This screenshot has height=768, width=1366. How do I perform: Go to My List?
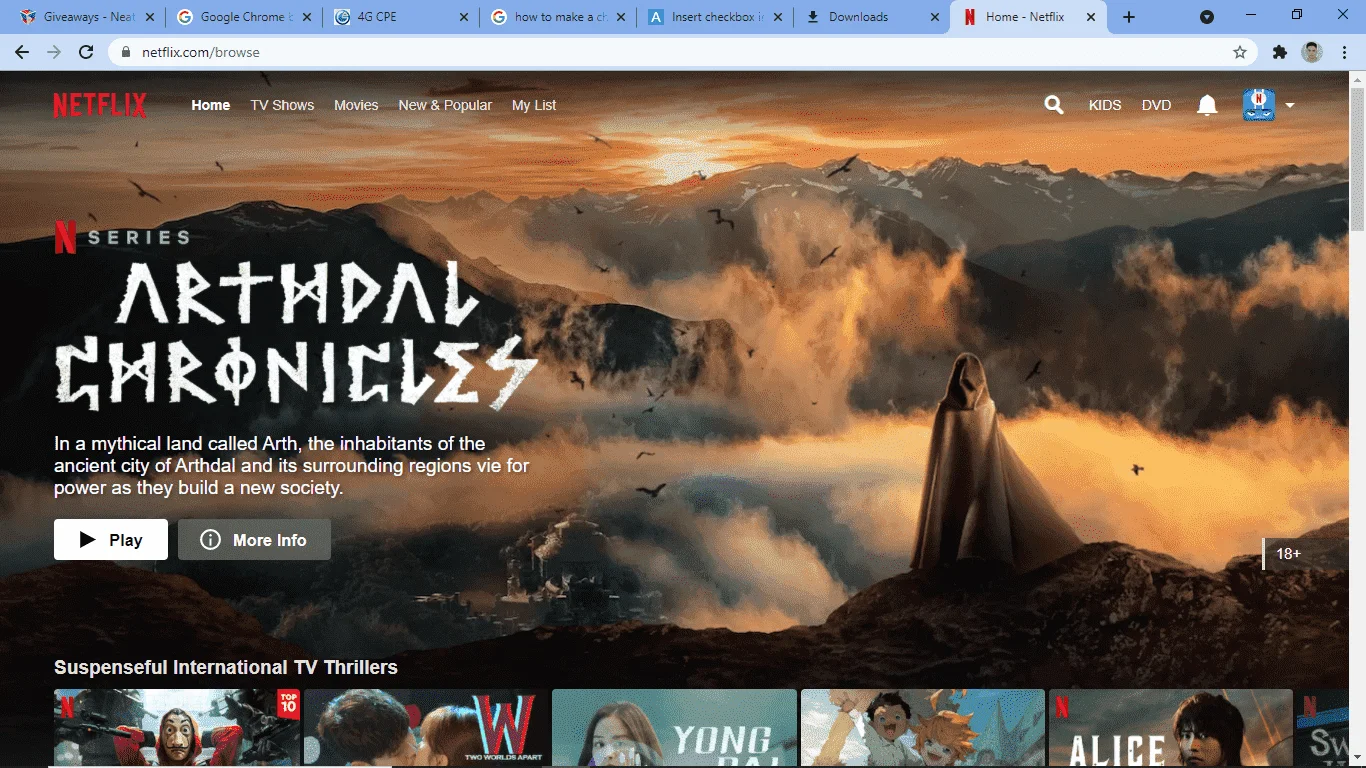[534, 105]
